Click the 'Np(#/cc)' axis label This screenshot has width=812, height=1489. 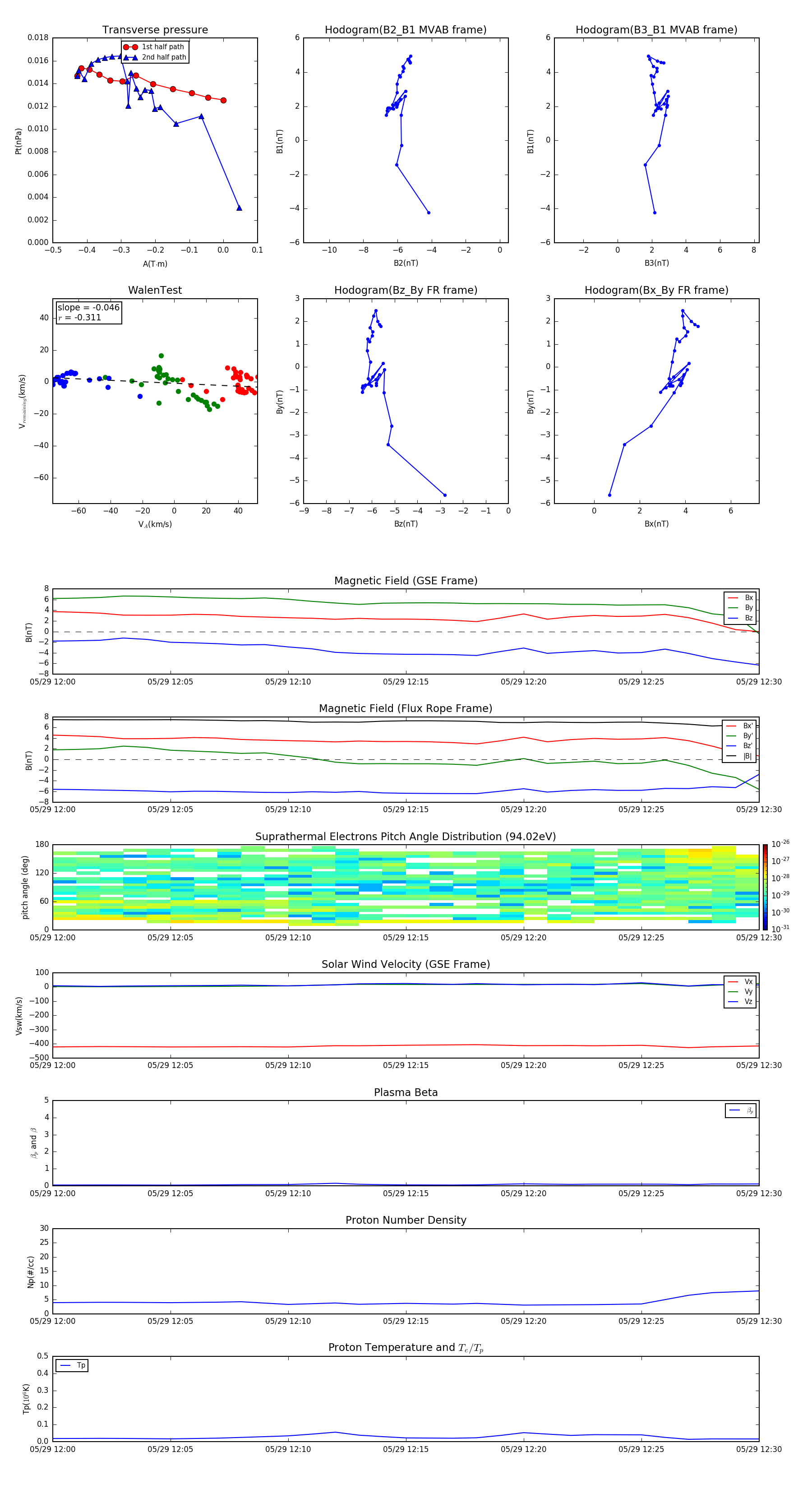[31, 1271]
